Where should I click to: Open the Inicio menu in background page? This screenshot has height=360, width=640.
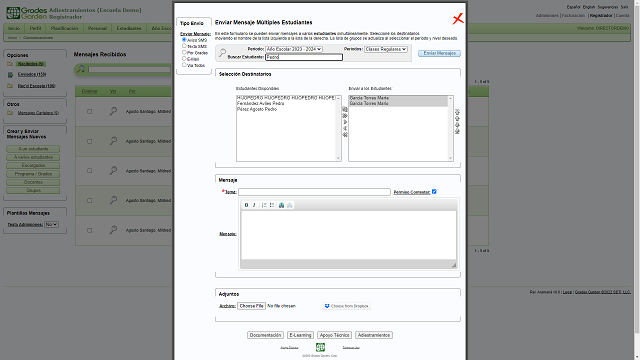(14, 28)
